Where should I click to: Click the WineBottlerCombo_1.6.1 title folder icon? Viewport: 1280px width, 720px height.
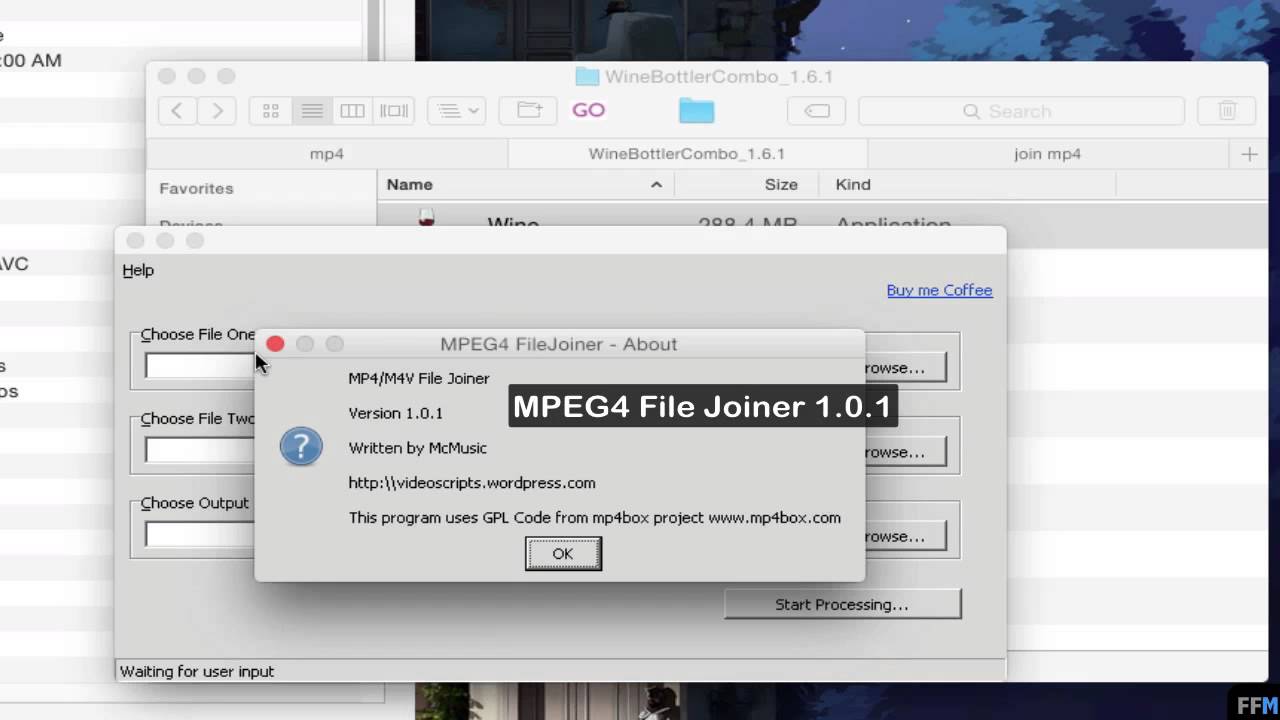click(587, 77)
